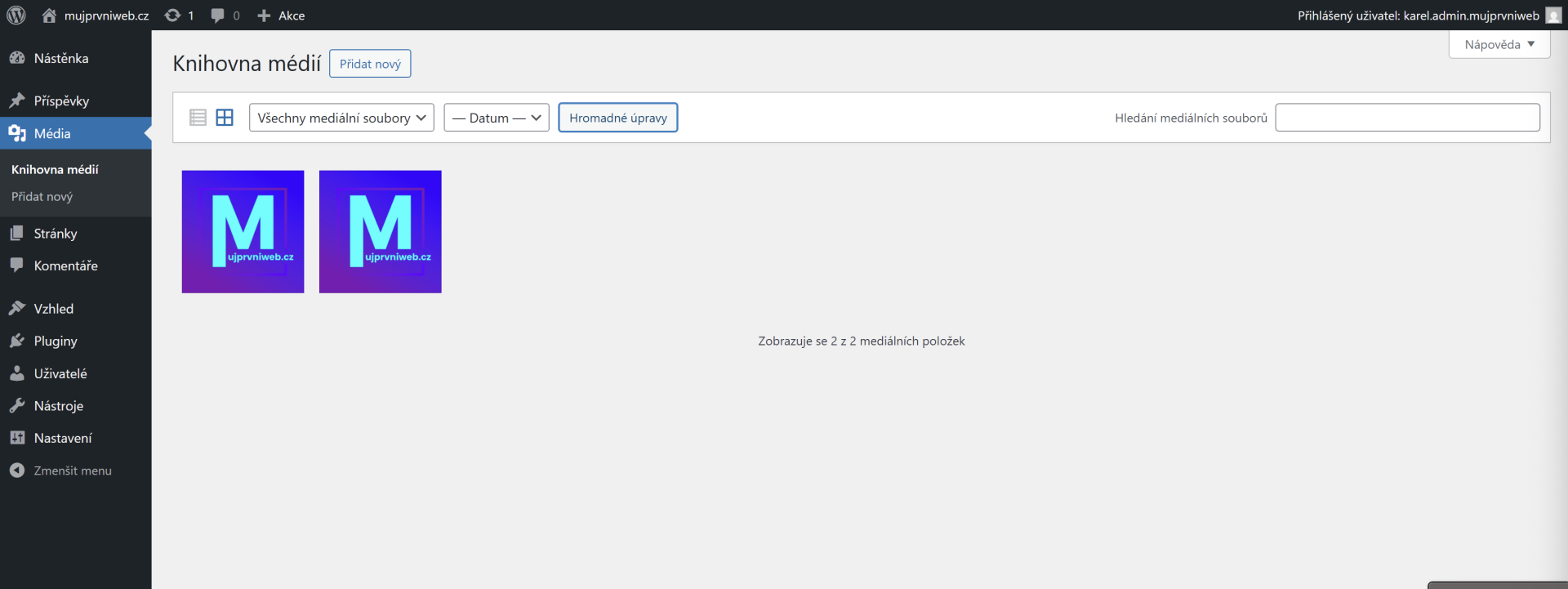1568x589 pixels.
Task: Click the Hromadné úpravy button
Action: (618, 118)
